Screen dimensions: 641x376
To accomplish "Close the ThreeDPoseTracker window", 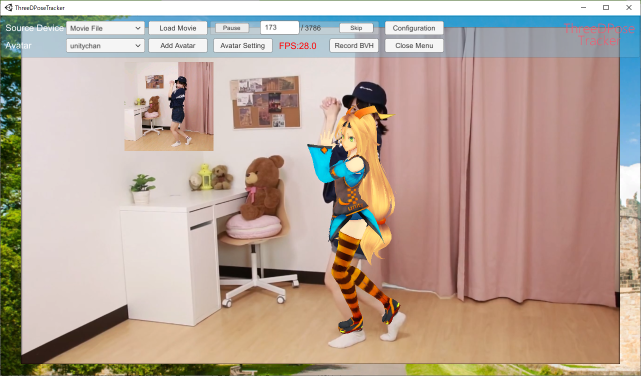I will (x=629, y=7).
